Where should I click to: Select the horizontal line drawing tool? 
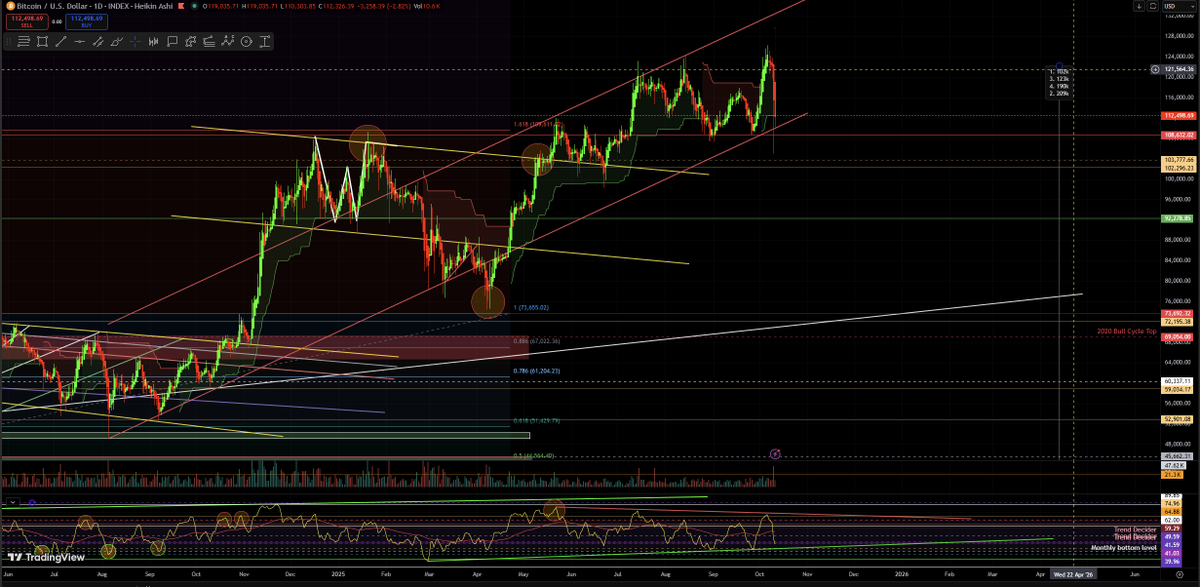coord(79,41)
